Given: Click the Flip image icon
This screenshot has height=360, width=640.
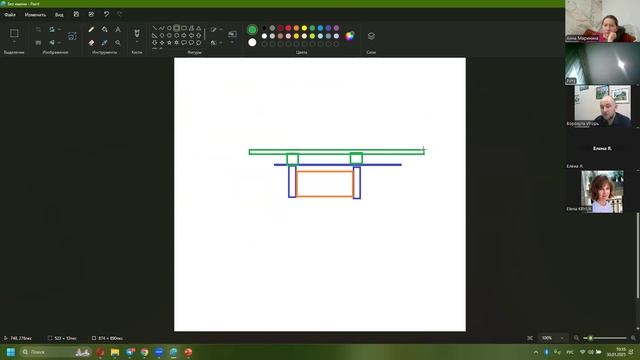Looking at the screenshot, I should 52,42.
